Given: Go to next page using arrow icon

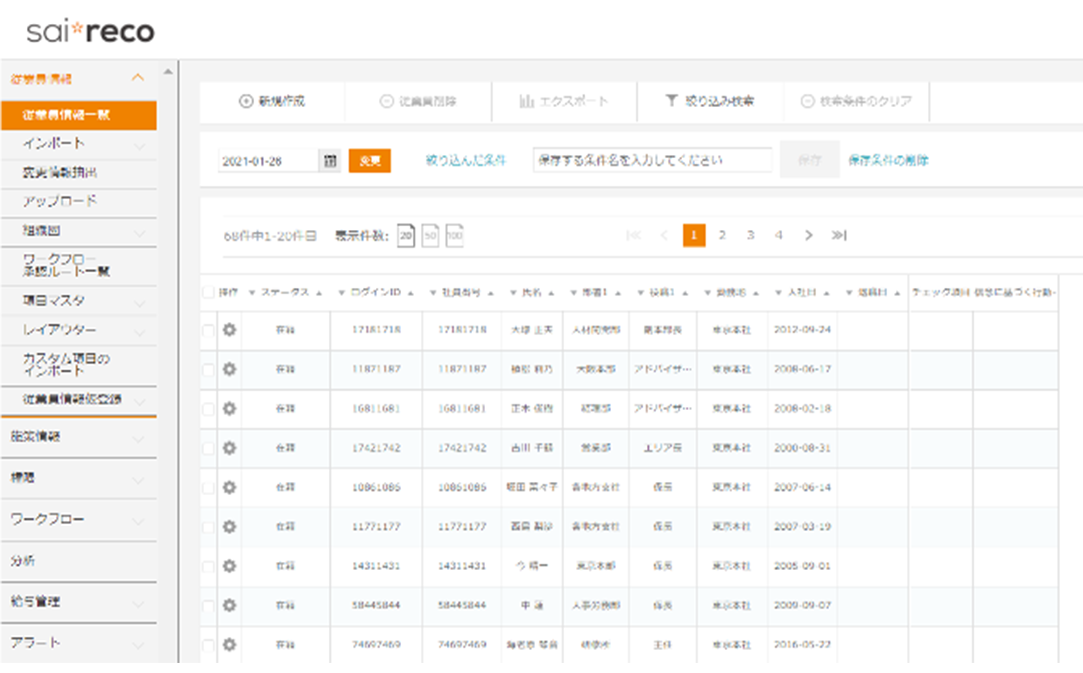Looking at the screenshot, I should point(808,236).
